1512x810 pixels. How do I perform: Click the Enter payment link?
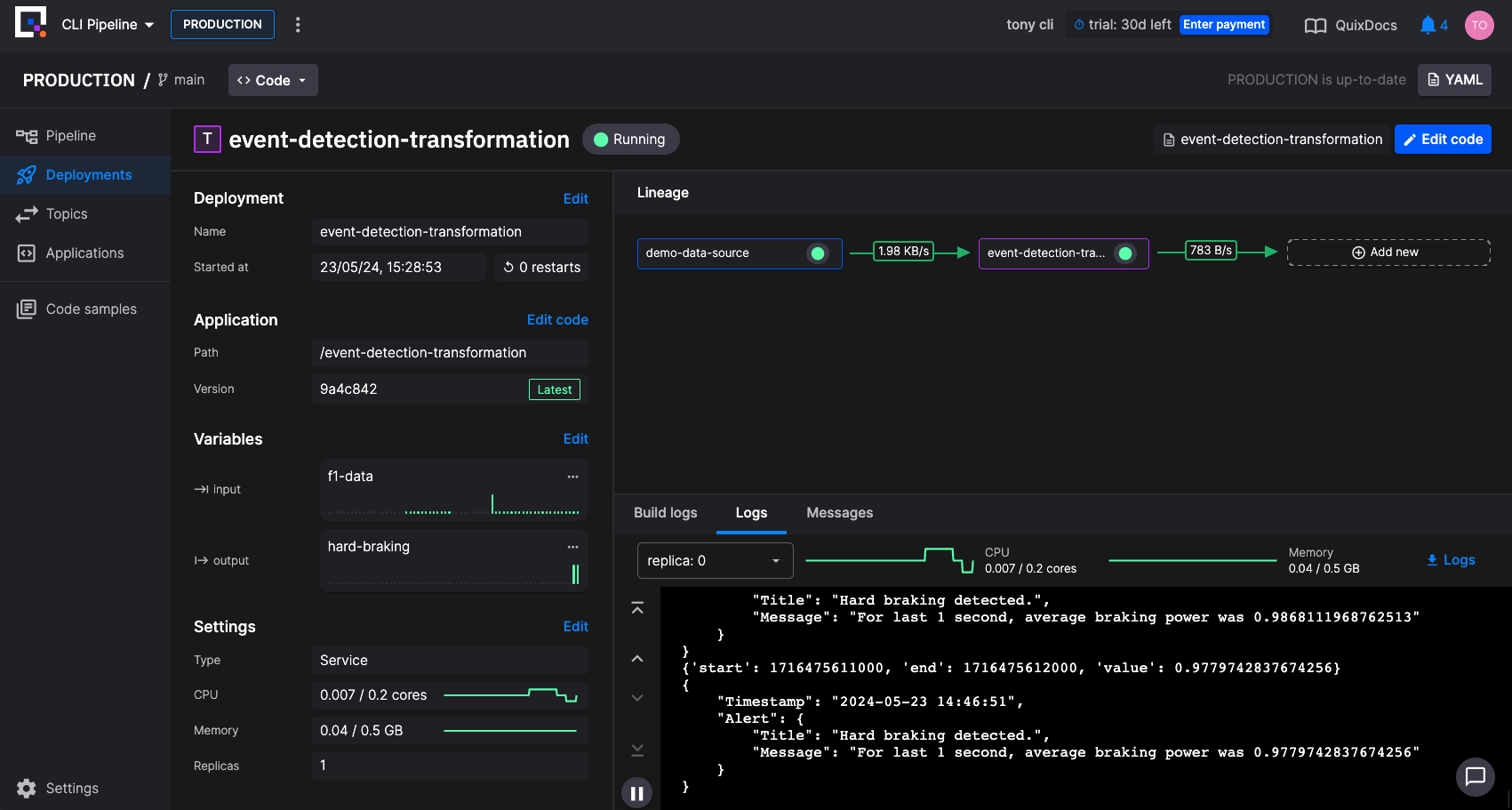(1224, 25)
